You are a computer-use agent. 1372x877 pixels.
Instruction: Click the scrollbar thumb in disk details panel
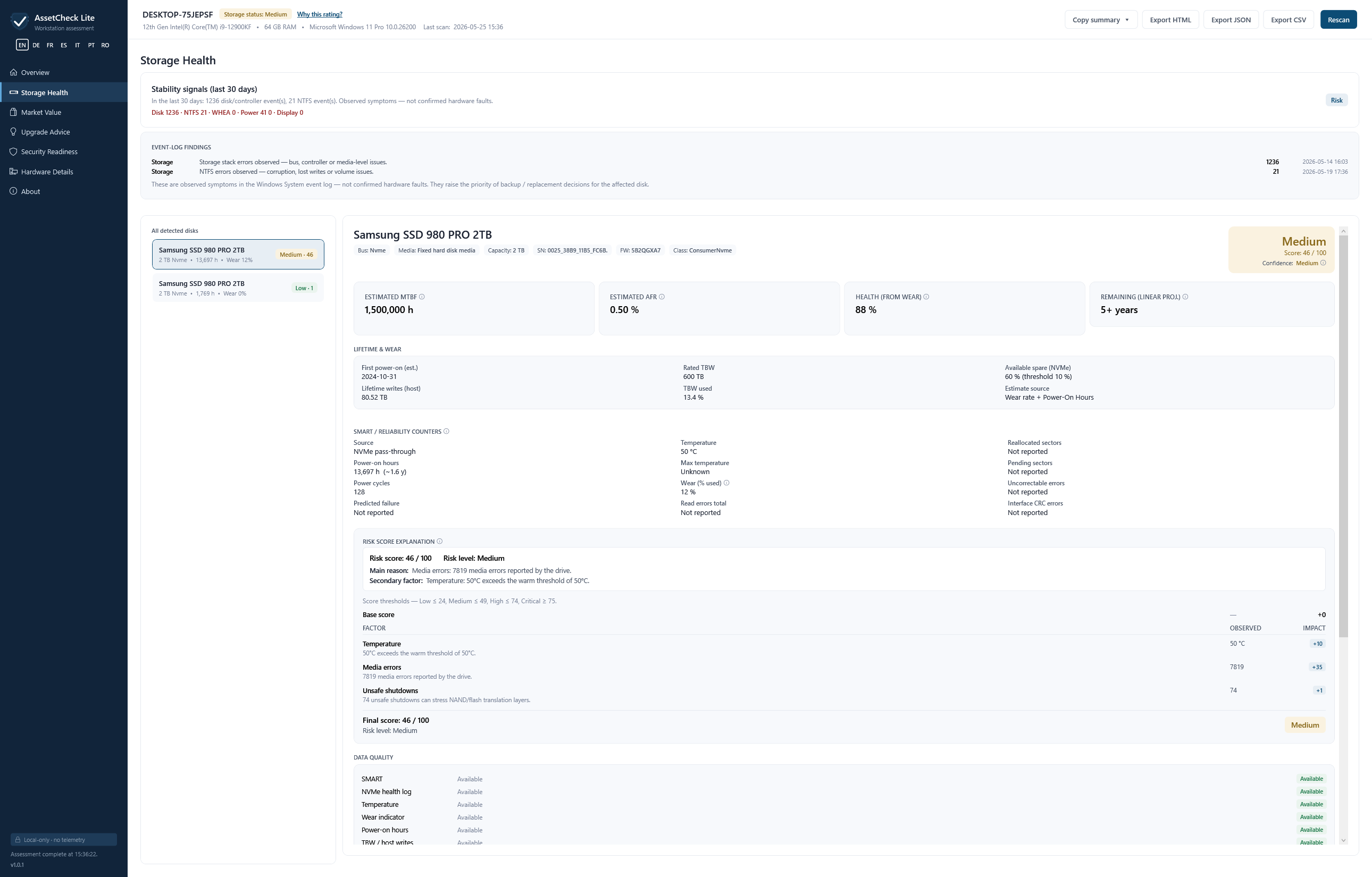tap(1343, 436)
